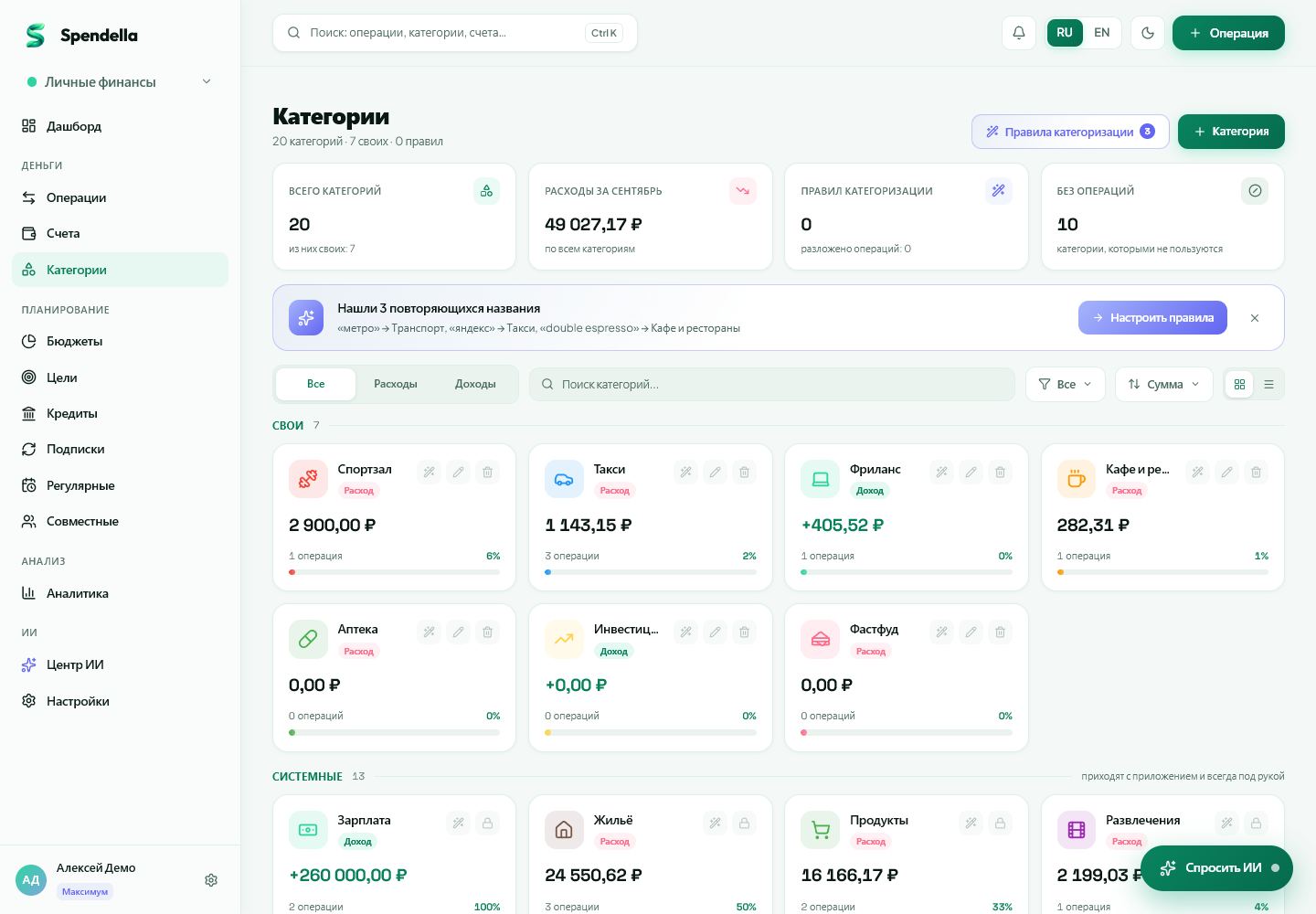The image size is (1316, 914).
Task: Click the Спортзал progress bar
Action: pos(394,572)
